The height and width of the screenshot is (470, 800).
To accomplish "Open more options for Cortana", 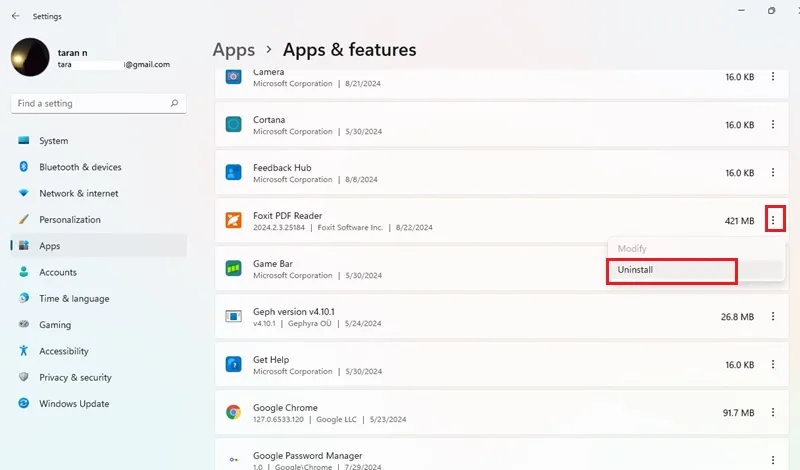I will (773, 125).
